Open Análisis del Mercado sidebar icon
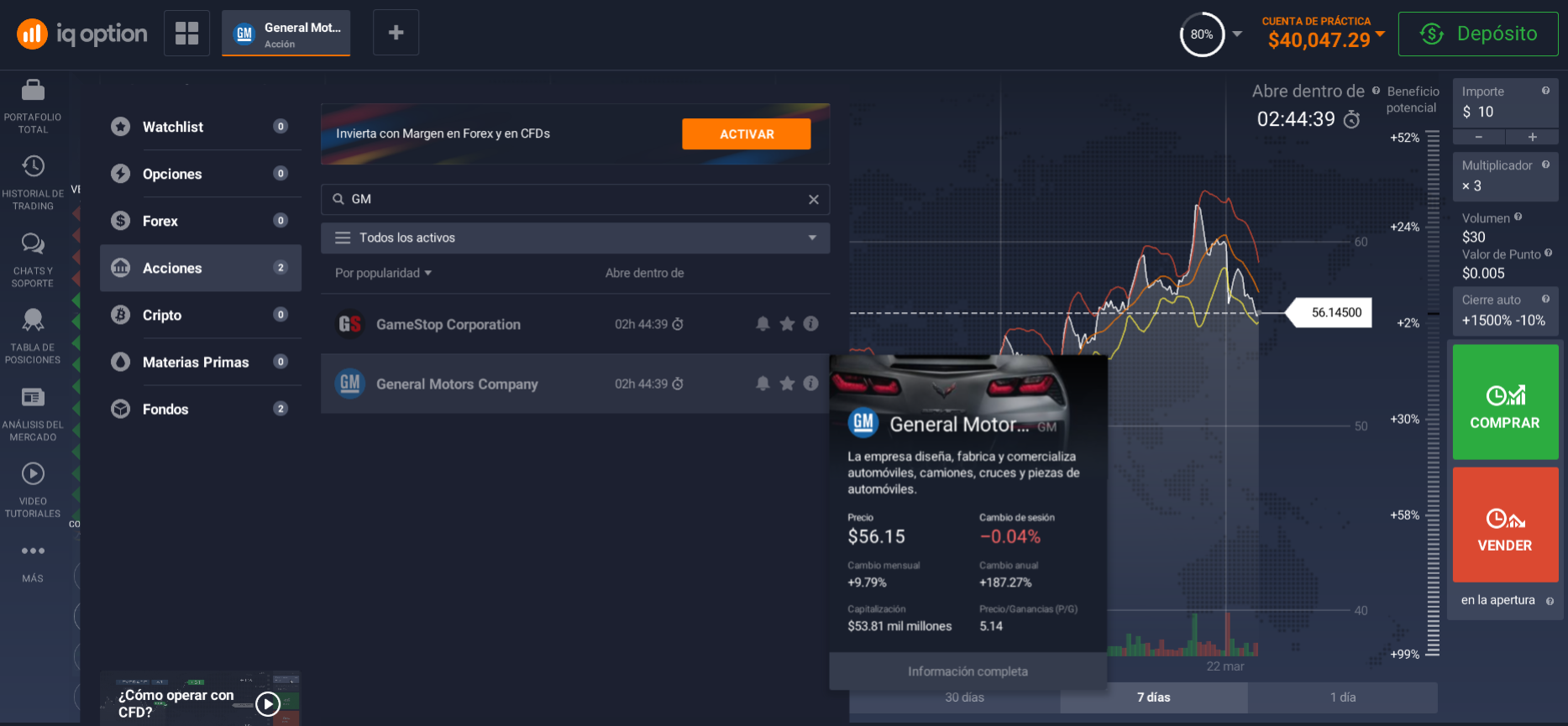The height and width of the screenshot is (726, 1568). click(x=33, y=397)
